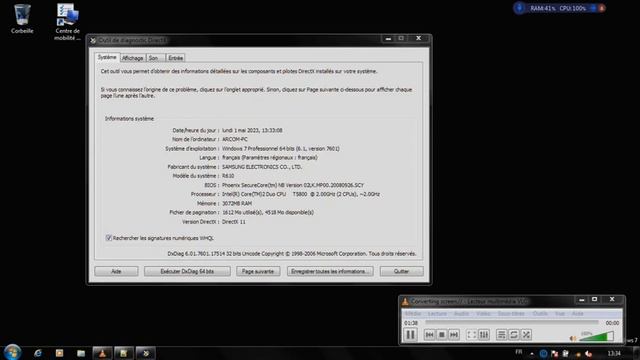
Task: Open Centre de mobilité desktop icon
Action: click(x=67, y=22)
